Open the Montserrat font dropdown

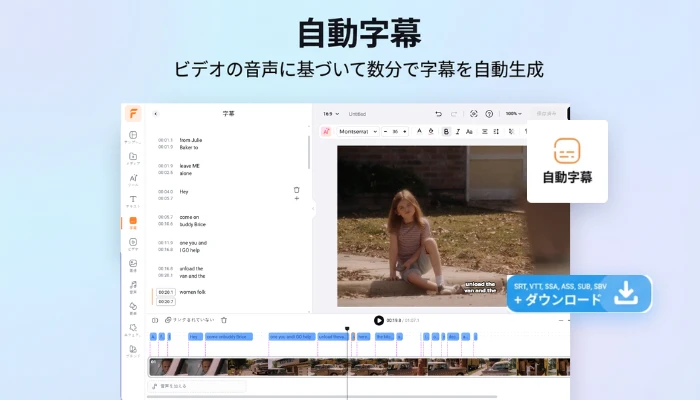click(x=358, y=132)
